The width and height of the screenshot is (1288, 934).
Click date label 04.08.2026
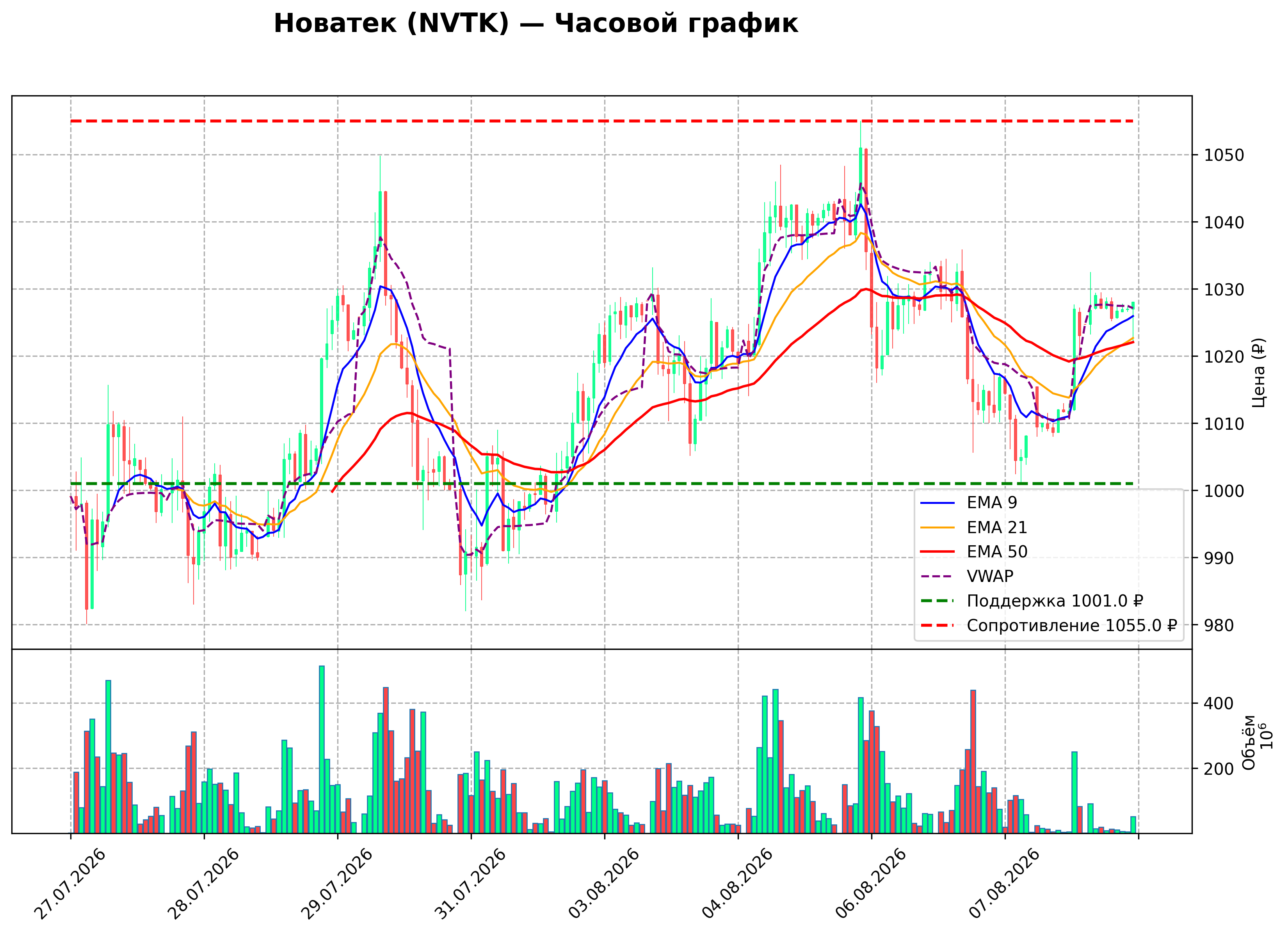(x=737, y=884)
